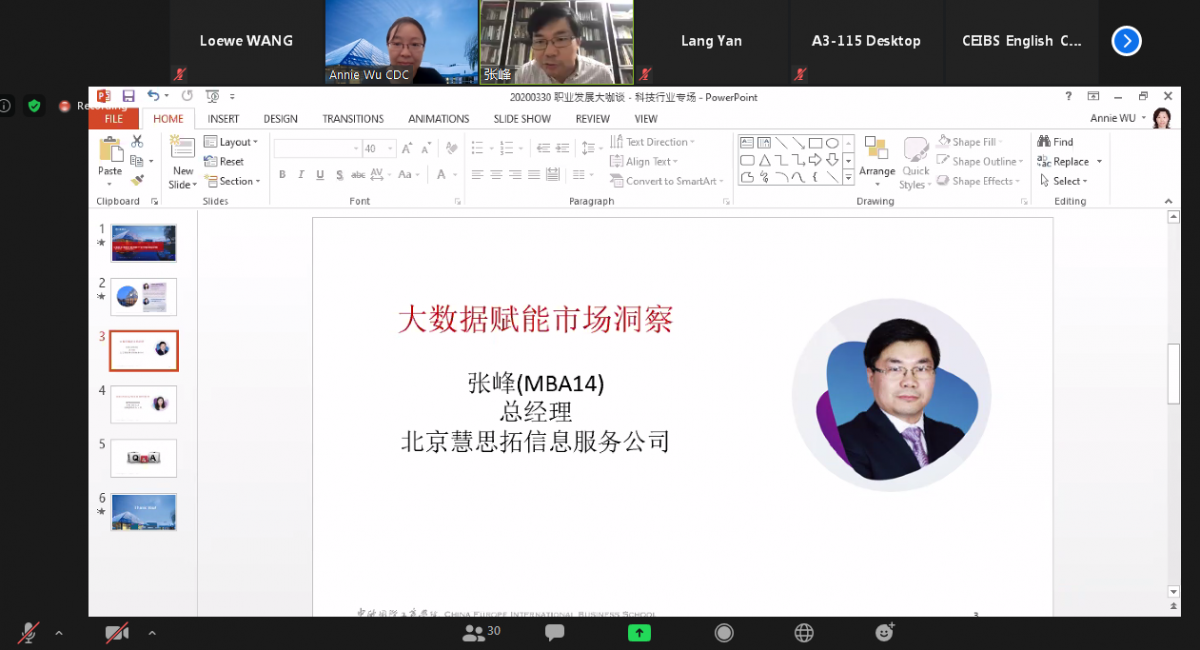Unmute the Zoom microphone
1200x650 pixels.
(29, 632)
